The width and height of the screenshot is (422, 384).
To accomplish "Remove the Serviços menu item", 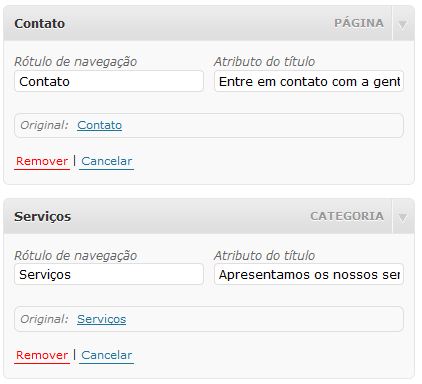I will point(42,355).
